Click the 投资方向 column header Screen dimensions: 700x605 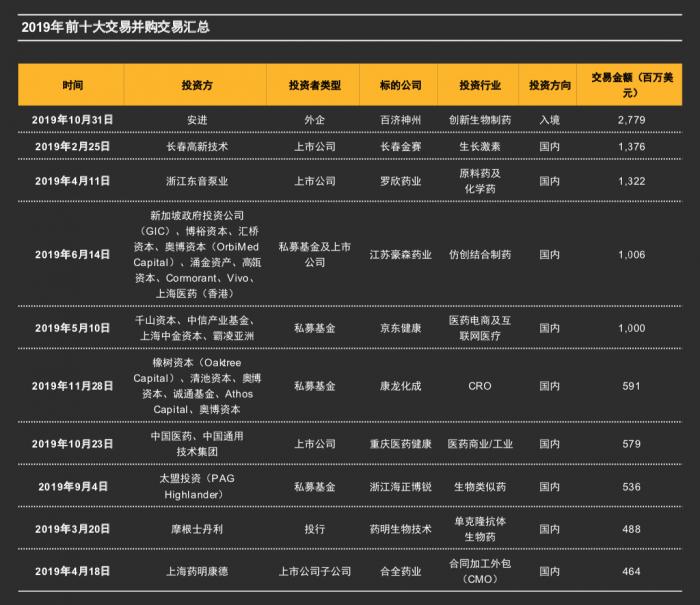pos(550,85)
